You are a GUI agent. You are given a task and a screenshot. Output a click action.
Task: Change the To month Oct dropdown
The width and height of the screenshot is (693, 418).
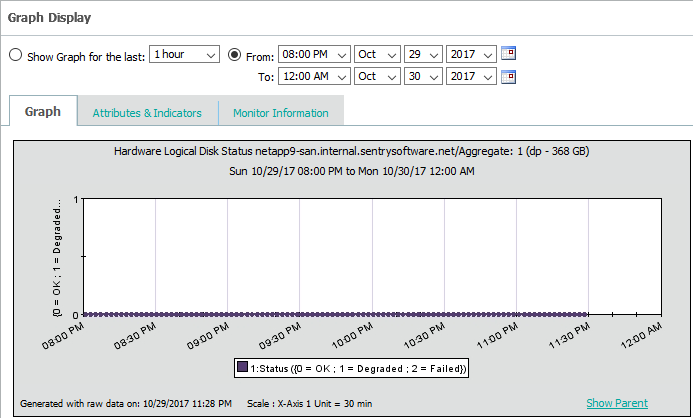(376, 76)
